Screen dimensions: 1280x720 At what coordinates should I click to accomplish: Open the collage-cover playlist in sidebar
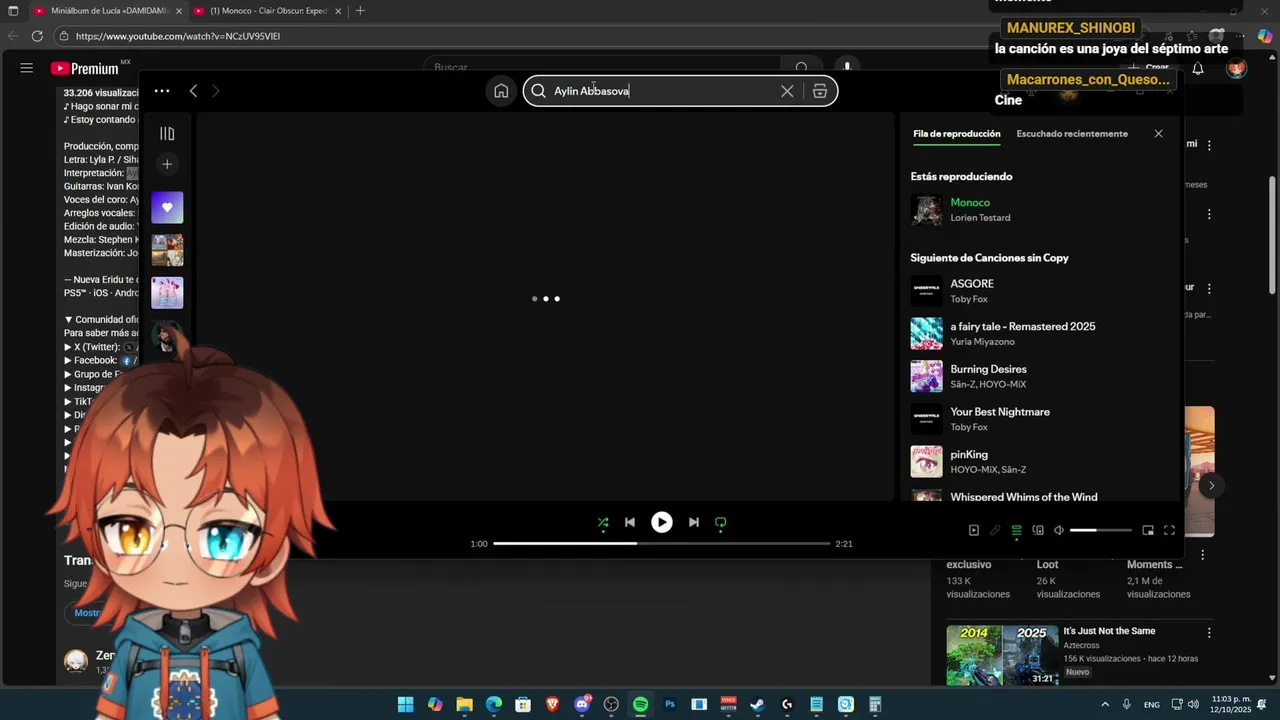click(x=167, y=250)
